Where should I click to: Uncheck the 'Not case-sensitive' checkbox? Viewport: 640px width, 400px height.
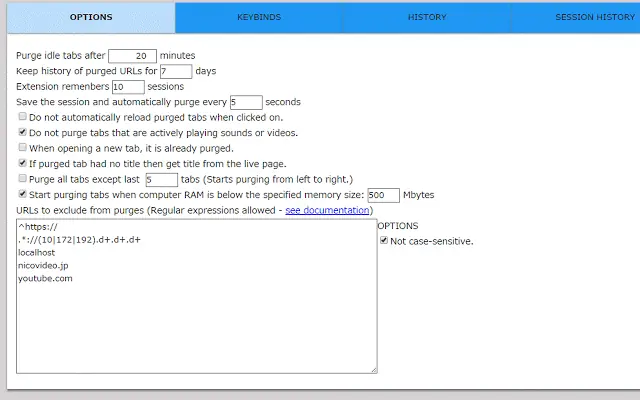pyautogui.click(x=384, y=240)
